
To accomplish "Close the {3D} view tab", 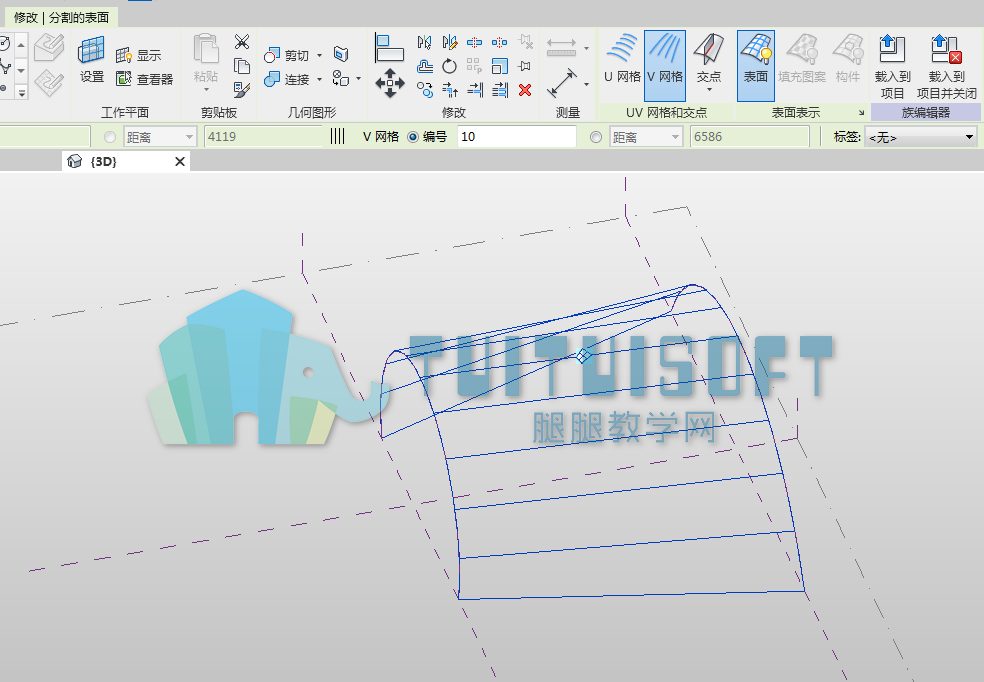I will click(179, 161).
